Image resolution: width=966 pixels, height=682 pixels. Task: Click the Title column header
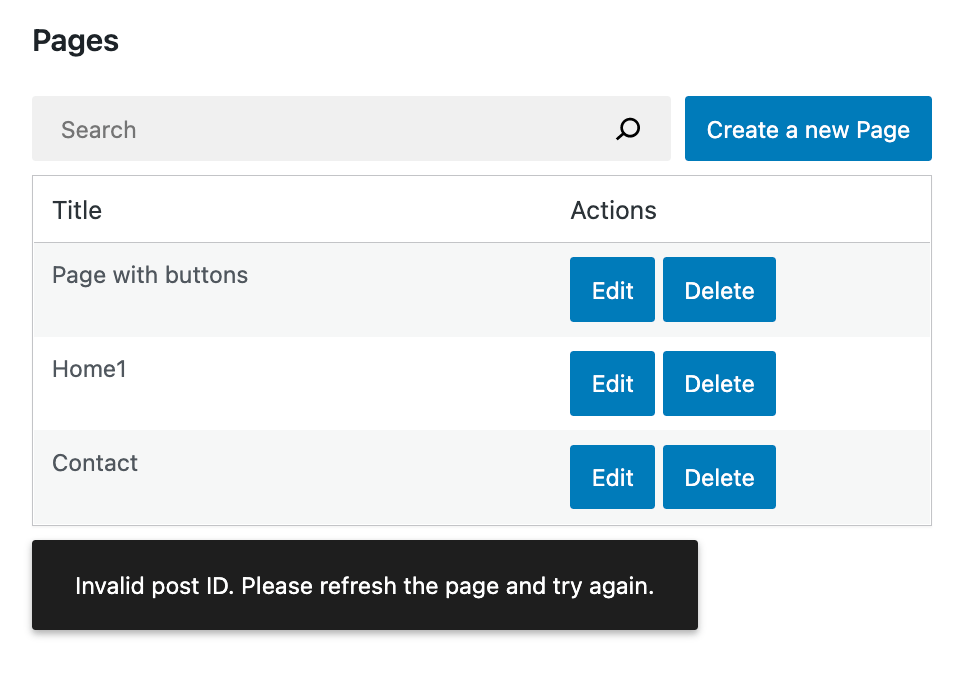click(x=77, y=210)
